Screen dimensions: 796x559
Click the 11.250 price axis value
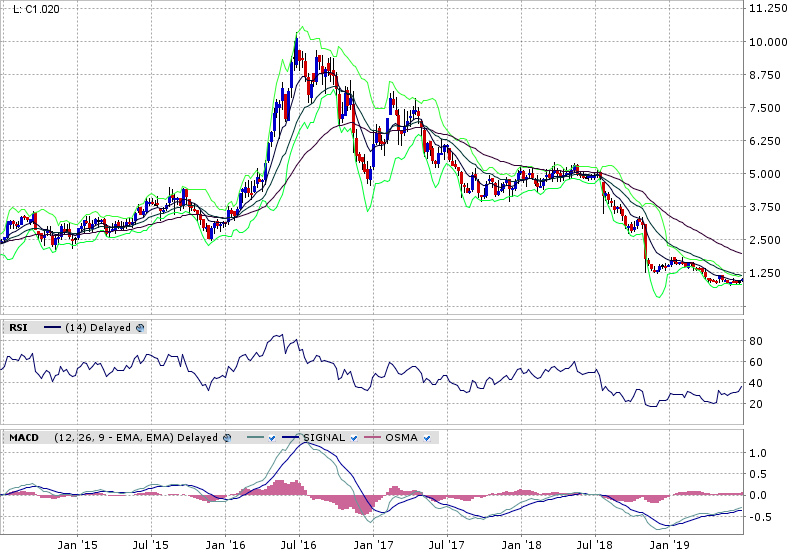(769, 8)
